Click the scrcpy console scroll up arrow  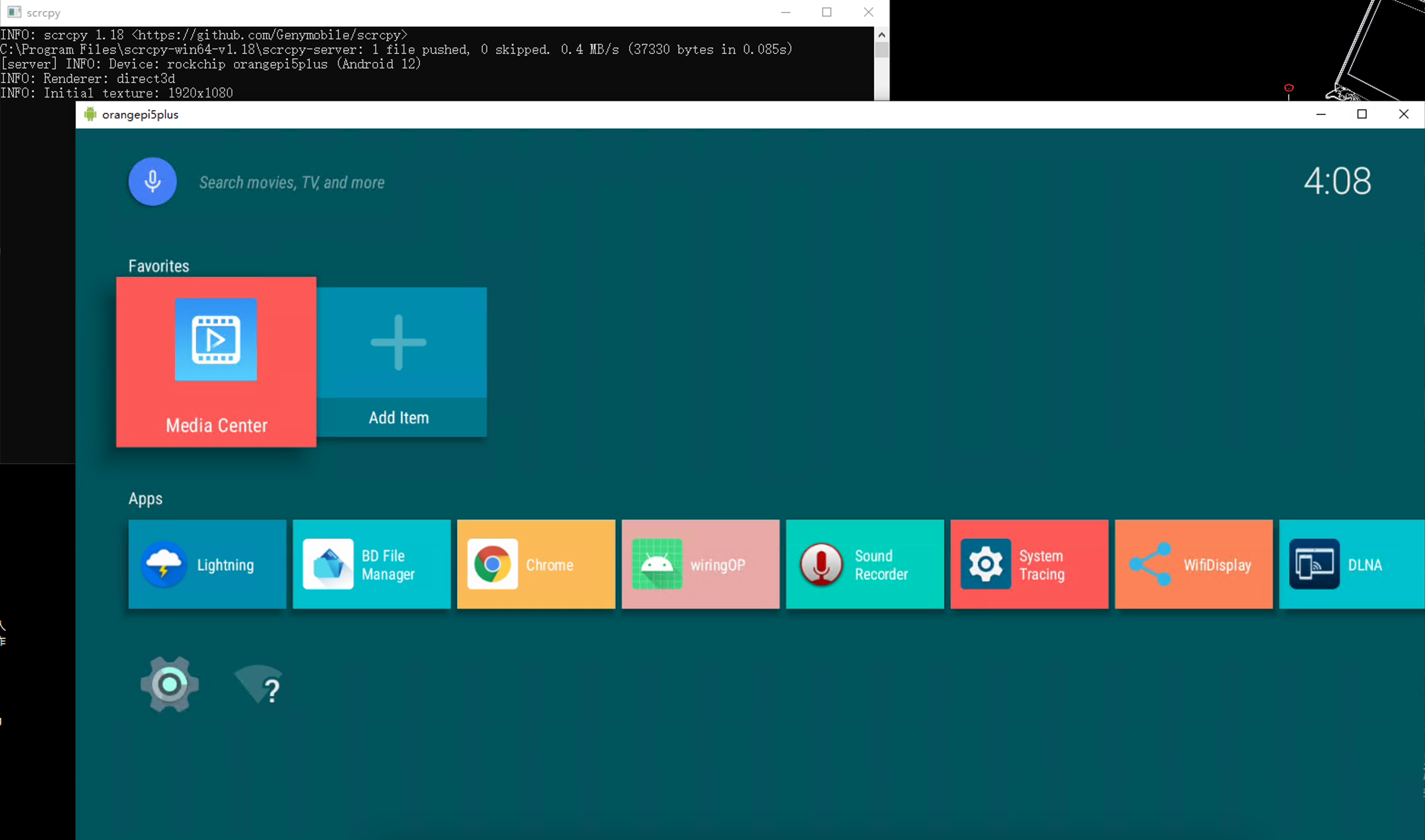point(881,35)
